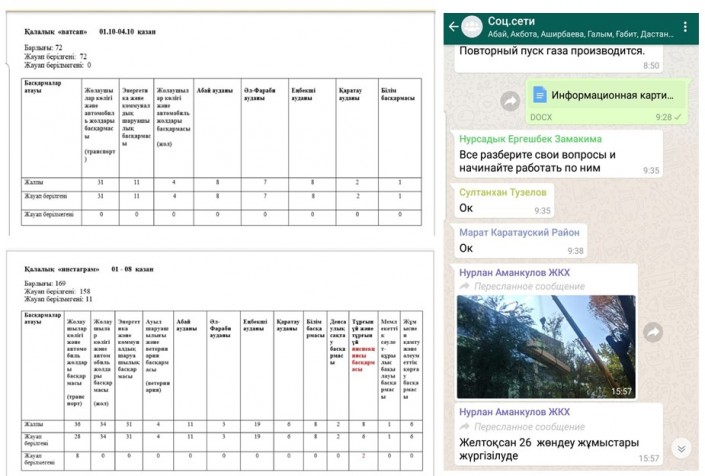The height and width of the screenshot is (476, 705).
Task: Click the blue DOCX file icon
Action: click(x=539, y=95)
